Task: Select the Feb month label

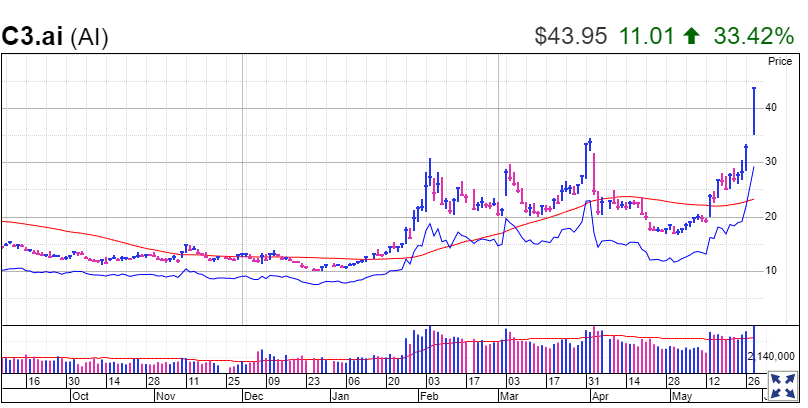Action: click(429, 397)
